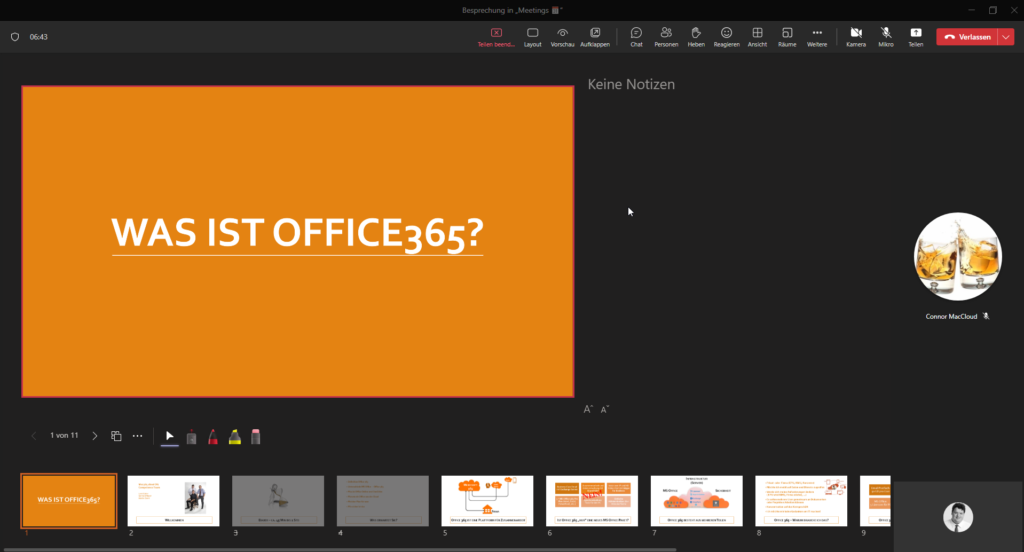Open Weitere more actions menu
Viewport: 1024px width, 552px height.
tap(817, 37)
